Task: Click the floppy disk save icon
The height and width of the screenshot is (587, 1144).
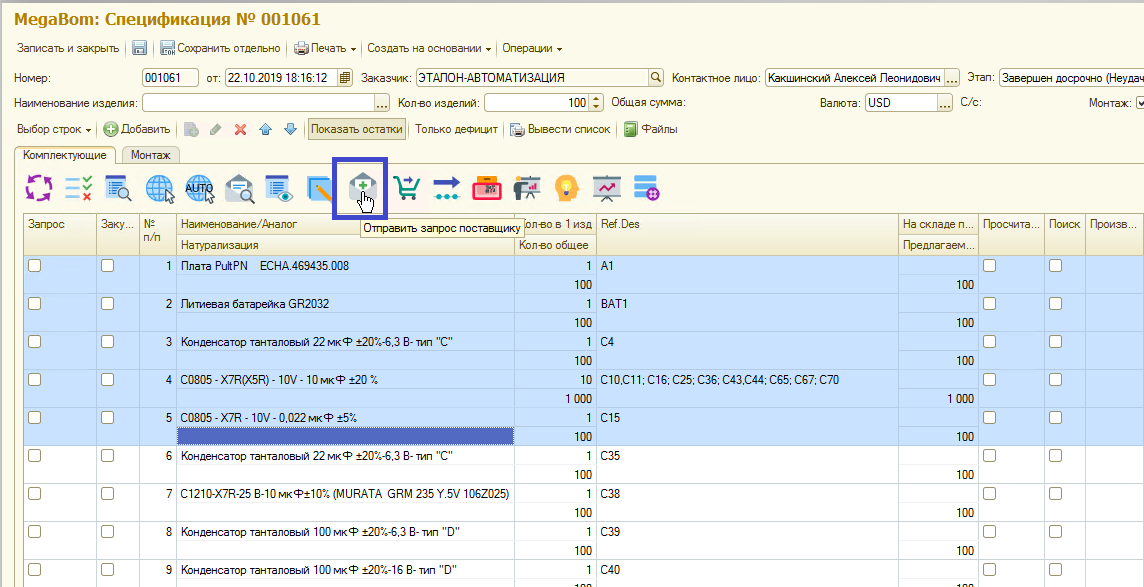Action: (x=140, y=48)
